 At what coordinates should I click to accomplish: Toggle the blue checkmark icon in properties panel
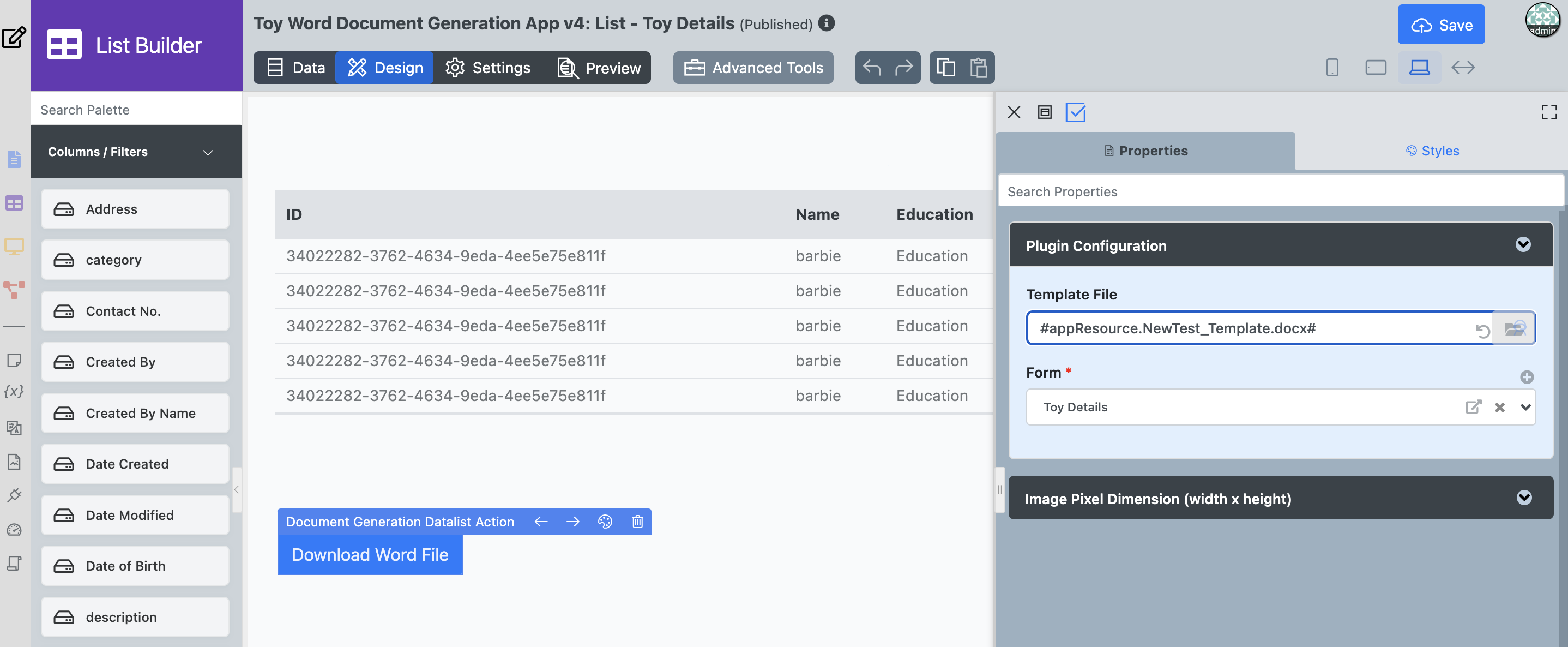(x=1075, y=112)
